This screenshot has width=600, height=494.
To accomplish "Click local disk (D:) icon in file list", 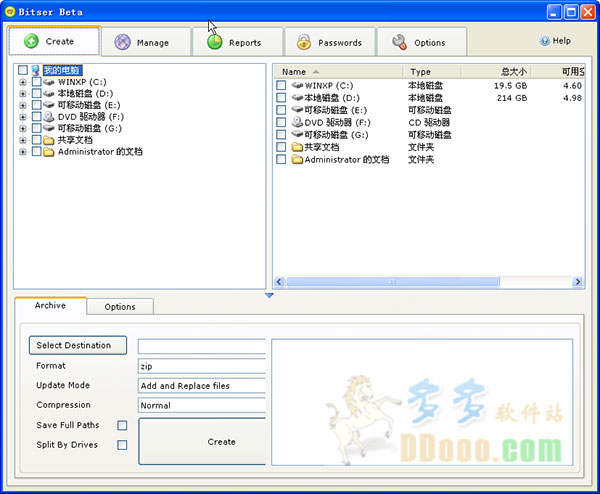I will click(x=297, y=98).
